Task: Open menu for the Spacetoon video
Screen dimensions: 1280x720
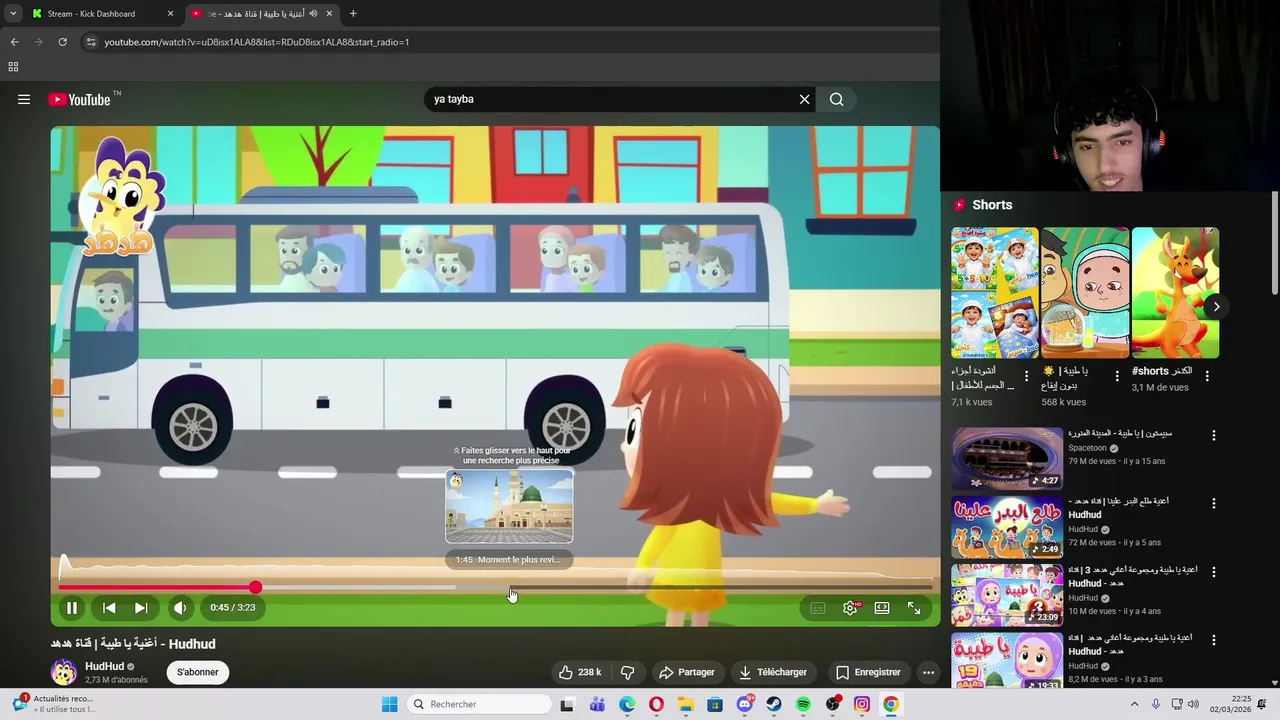Action: point(1214,436)
